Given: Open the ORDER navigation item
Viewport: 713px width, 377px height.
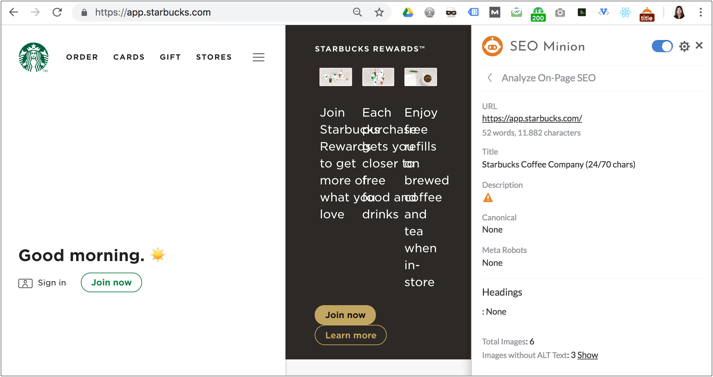Looking at the screenshot, I should coord(82,57).
